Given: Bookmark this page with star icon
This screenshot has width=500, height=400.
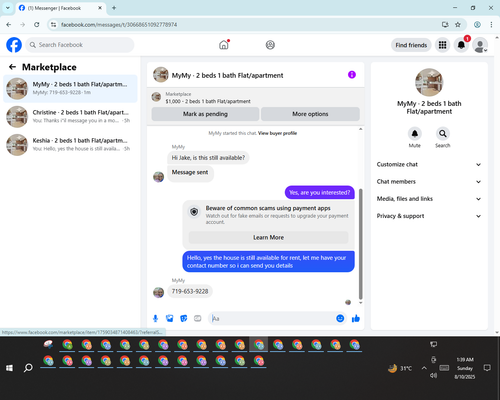Looking at the screenshot, I should (458, 25).
